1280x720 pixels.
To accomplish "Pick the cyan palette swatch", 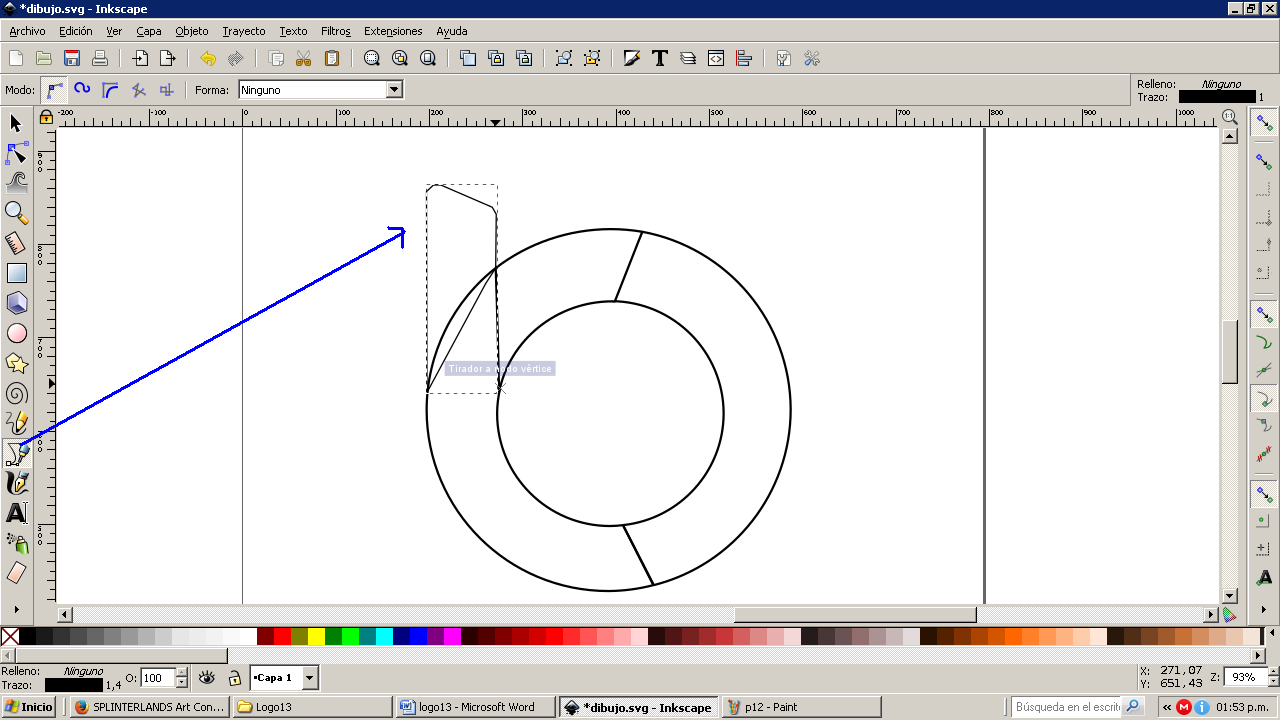I will 384,636.
